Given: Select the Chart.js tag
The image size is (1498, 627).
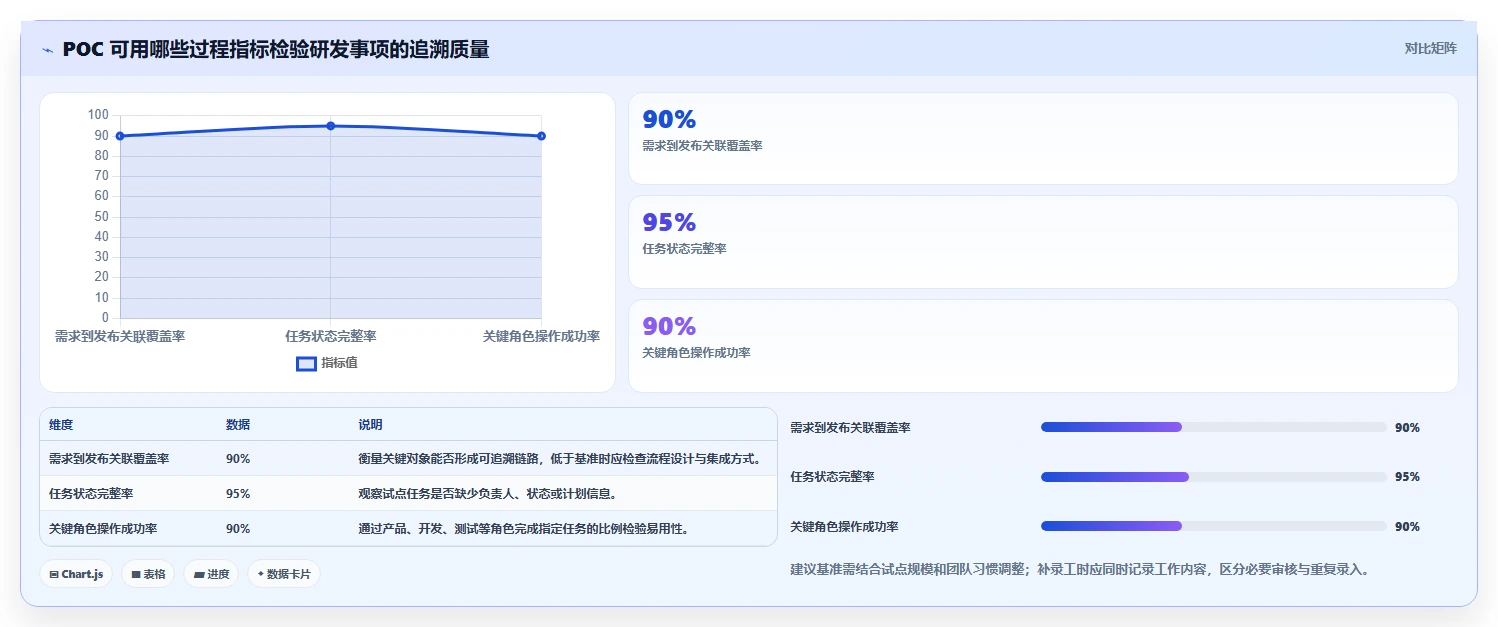Looking at the screenshot, I should [x=76, y=574].
